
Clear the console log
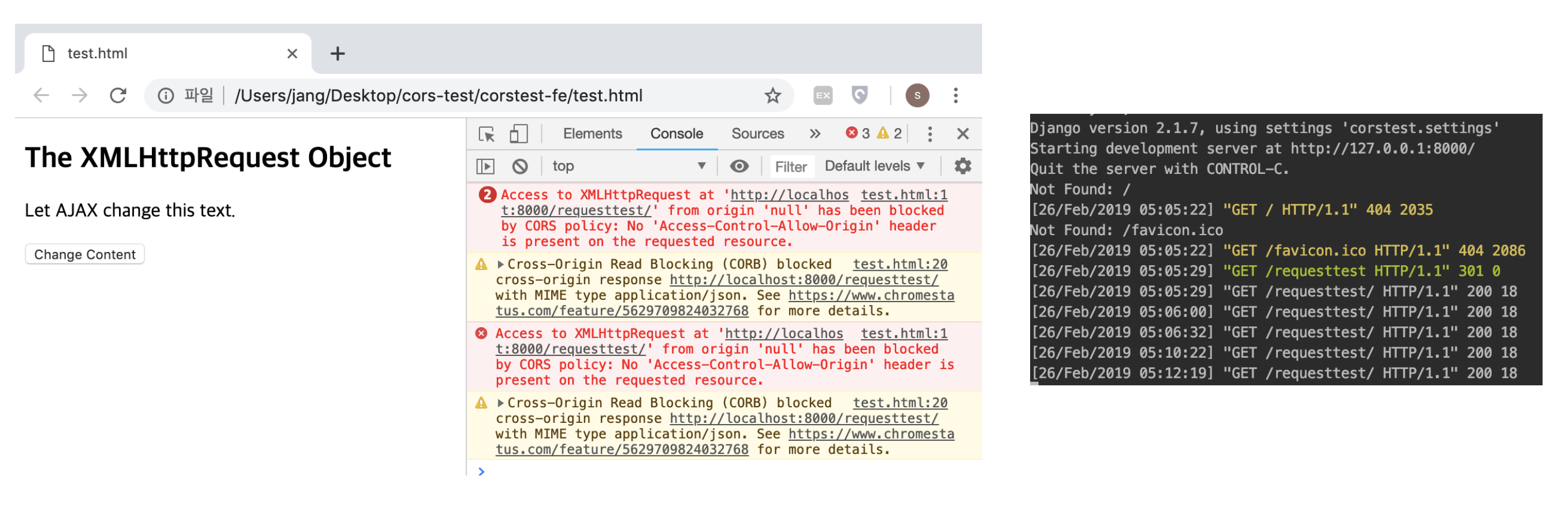[520, 166]
